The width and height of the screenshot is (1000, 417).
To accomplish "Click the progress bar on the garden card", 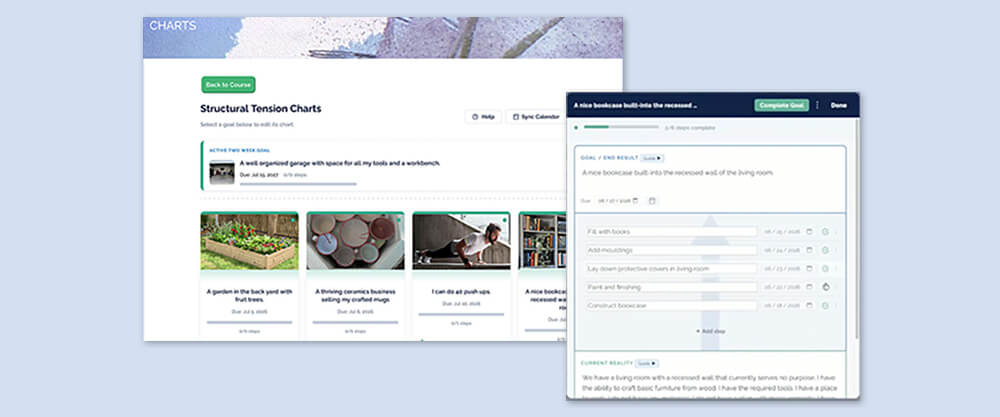I will [x=249, y=322].
